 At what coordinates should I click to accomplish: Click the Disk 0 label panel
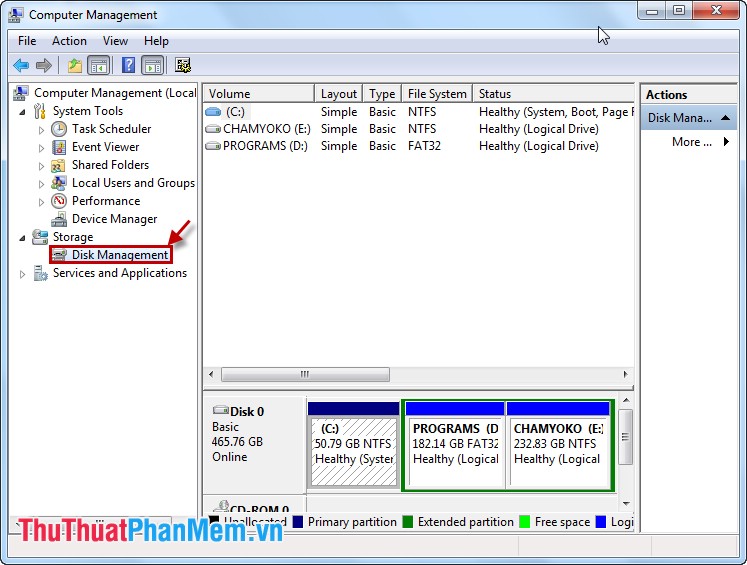tap(255, 445)
